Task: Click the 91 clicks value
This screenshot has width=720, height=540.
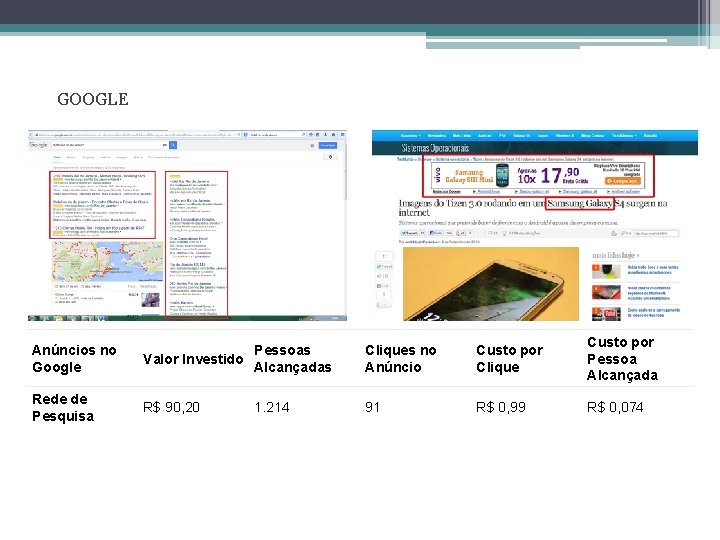Action: (x=372, y=407)
